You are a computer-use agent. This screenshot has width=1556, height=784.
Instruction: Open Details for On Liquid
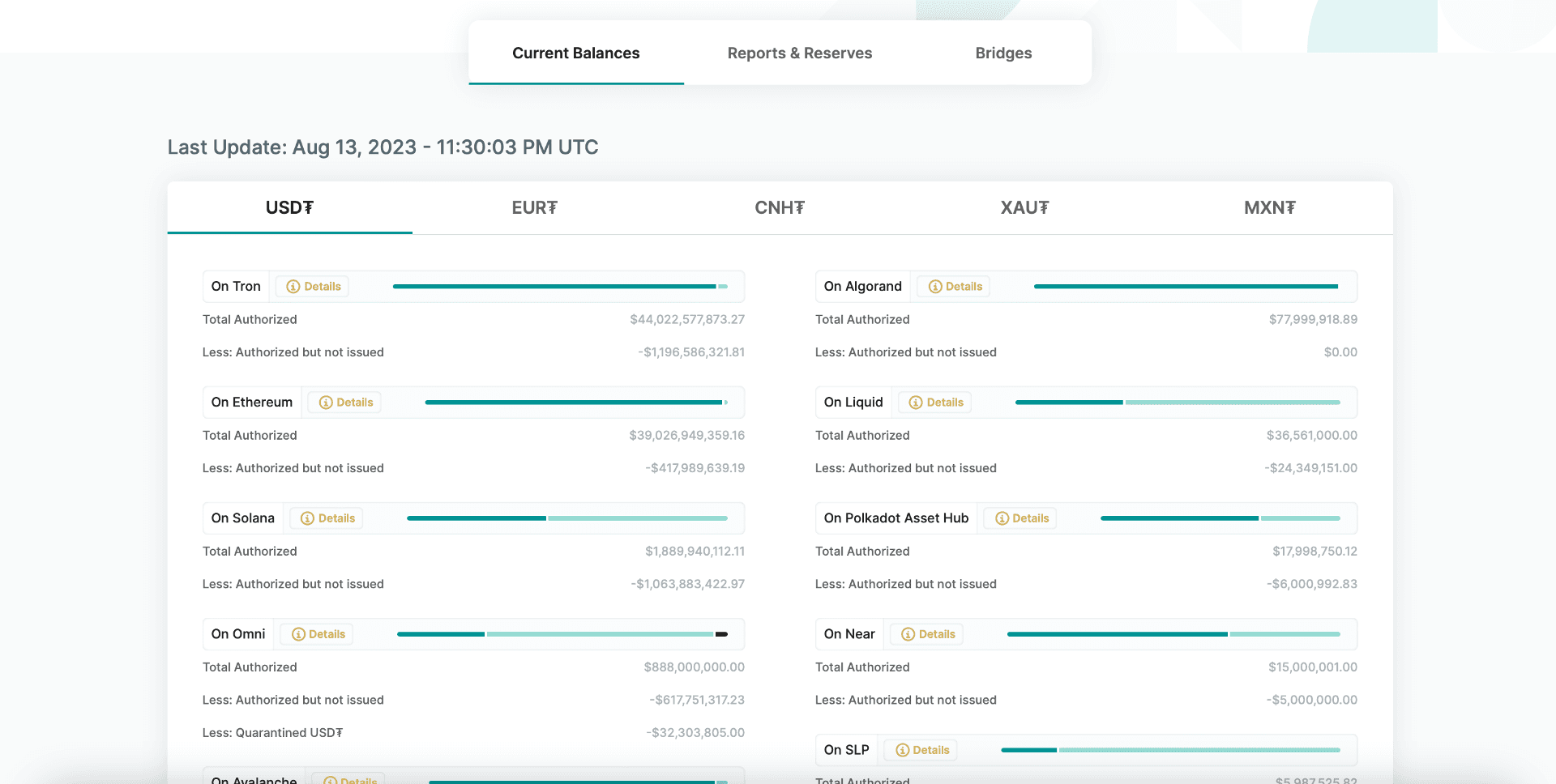point(935,403)
